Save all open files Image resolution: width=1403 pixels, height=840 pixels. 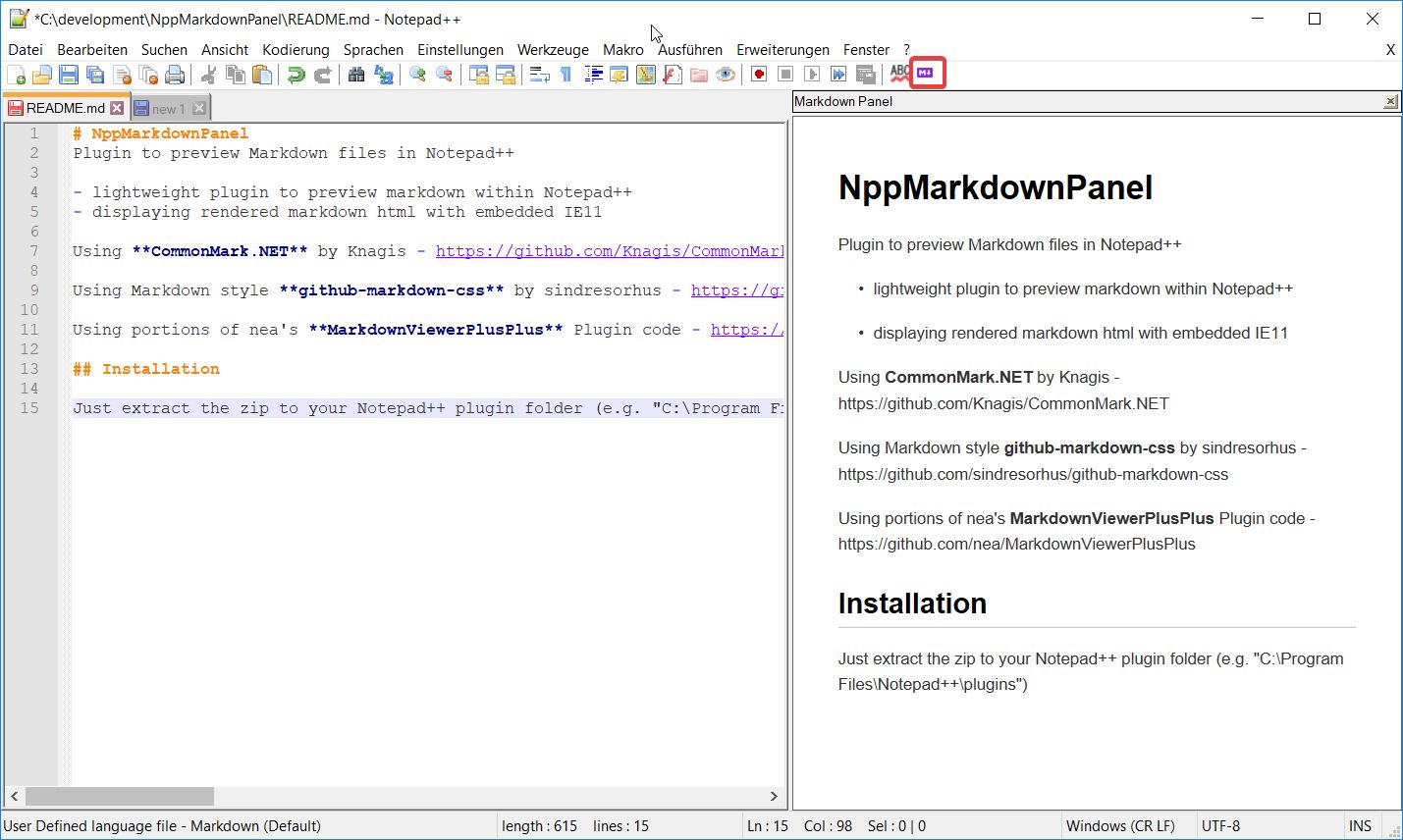click(95, 74)
